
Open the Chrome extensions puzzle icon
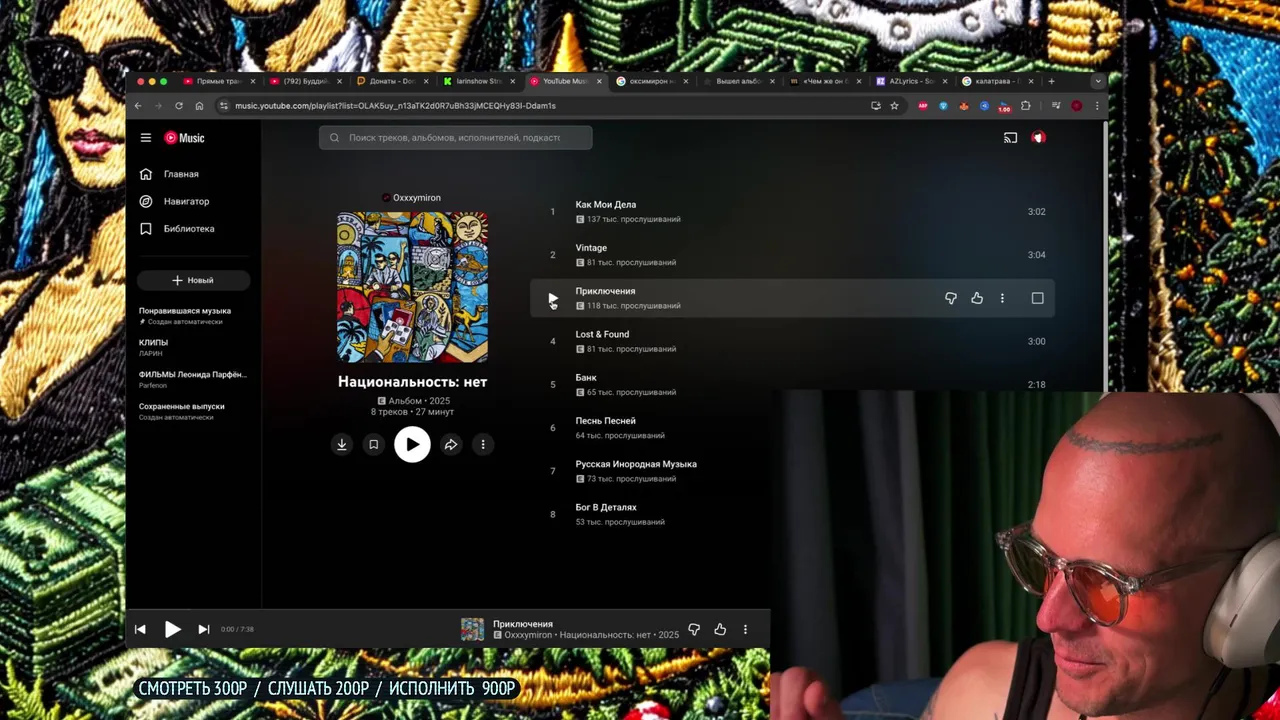pyautogui.click(x=1025, y=105)
